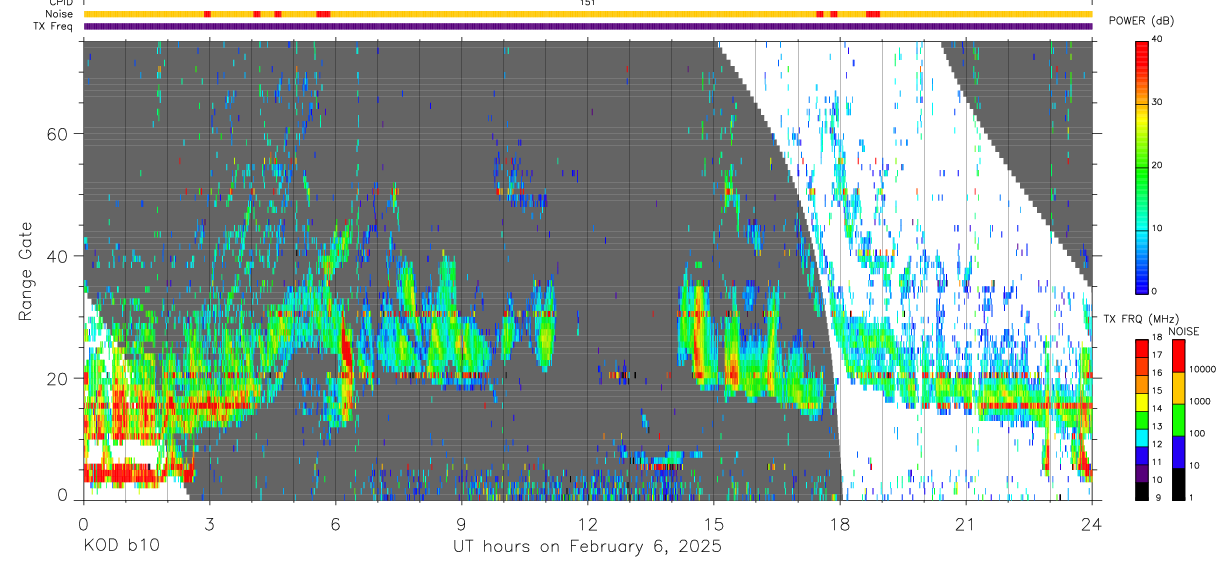Click the 'TX FRQ (MHz)' legend title
The image size is (1228, 567).
(x=1140, y=319)
